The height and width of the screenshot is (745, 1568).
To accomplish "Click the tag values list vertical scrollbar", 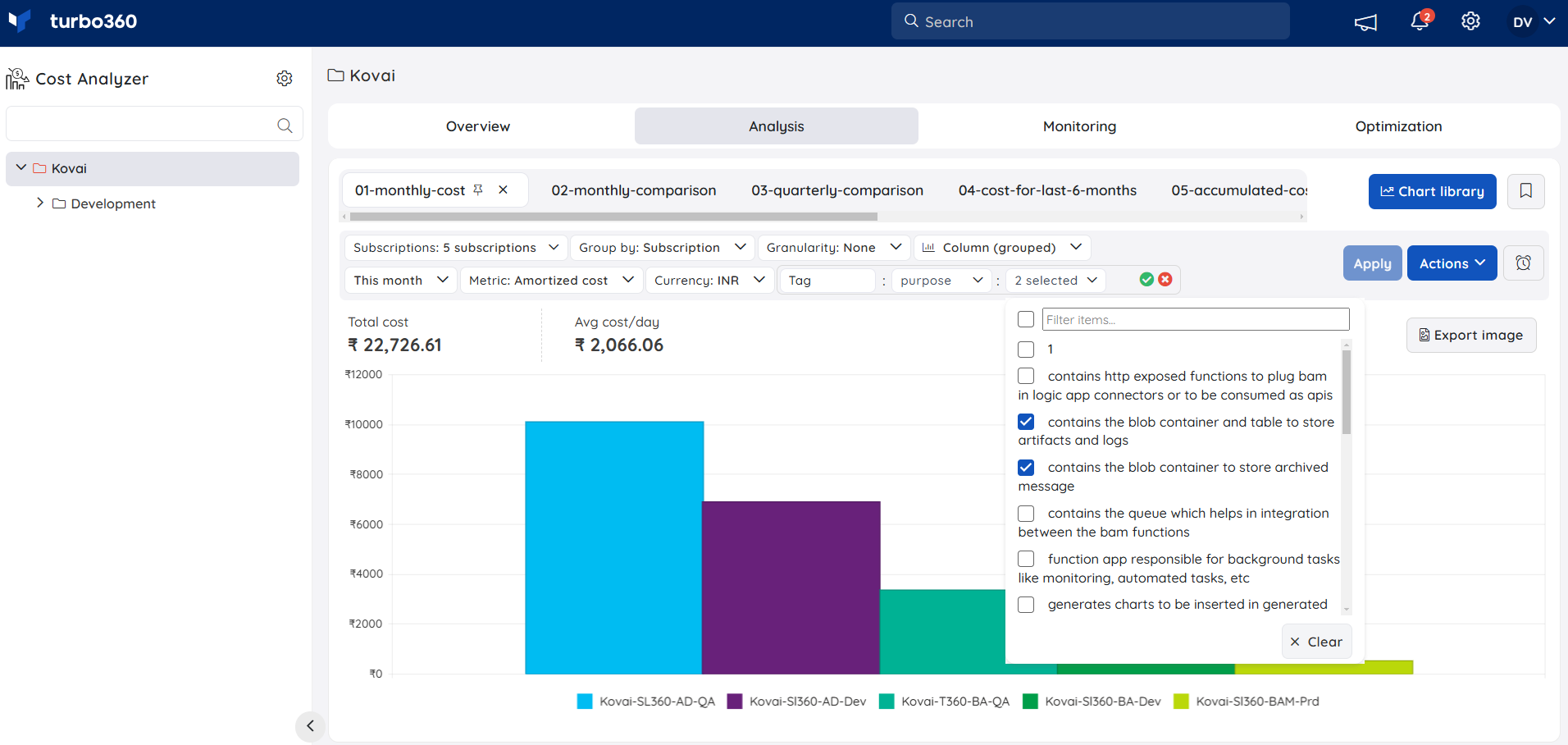I will tap(1346, 392).
